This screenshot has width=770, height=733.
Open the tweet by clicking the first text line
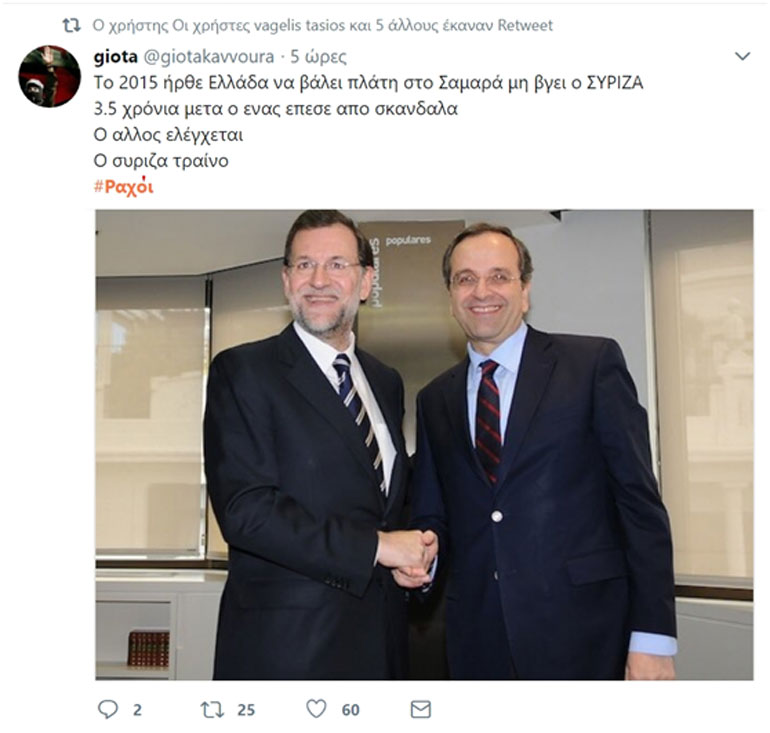(x=368, y=82)
